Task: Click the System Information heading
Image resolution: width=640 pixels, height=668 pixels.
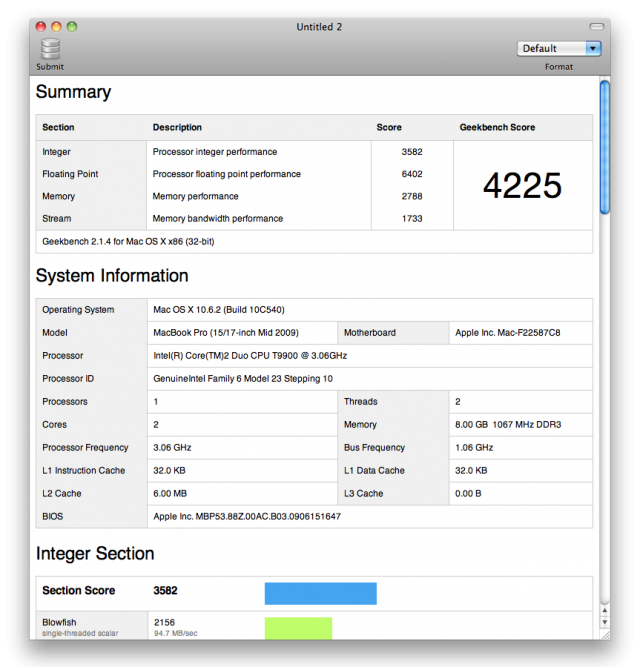Action: (112, 276)
